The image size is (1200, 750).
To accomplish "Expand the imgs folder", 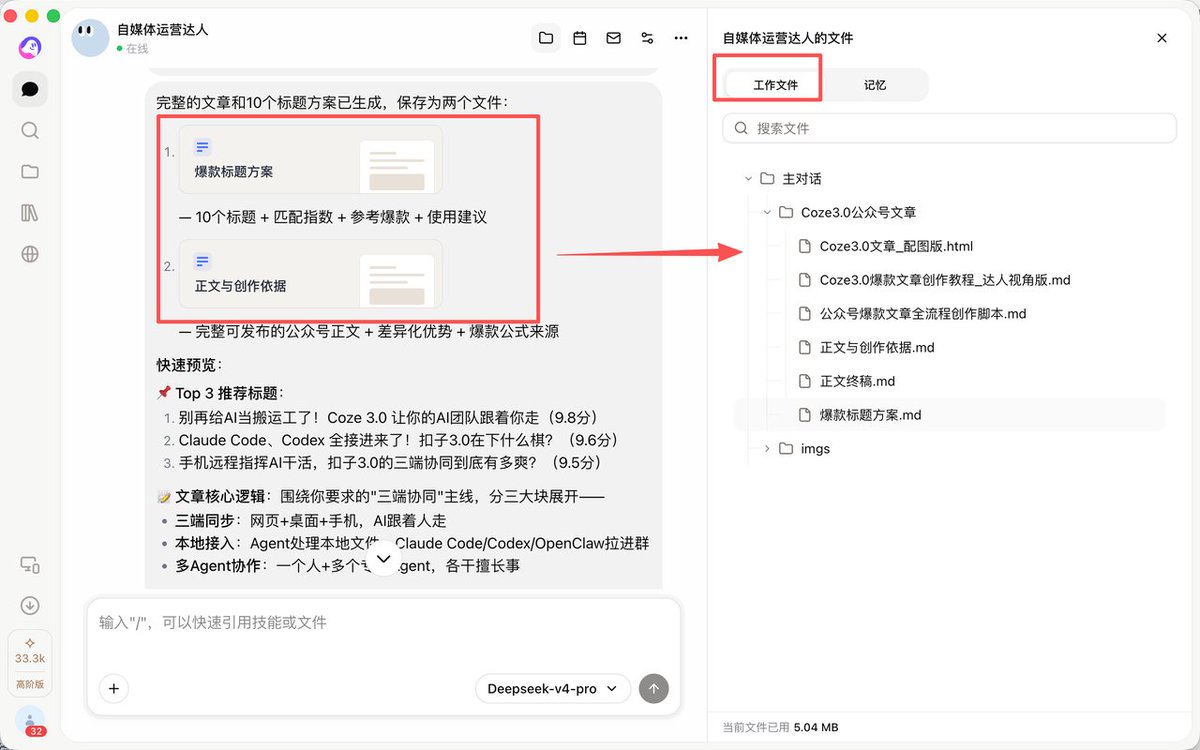I will point(767,448).
